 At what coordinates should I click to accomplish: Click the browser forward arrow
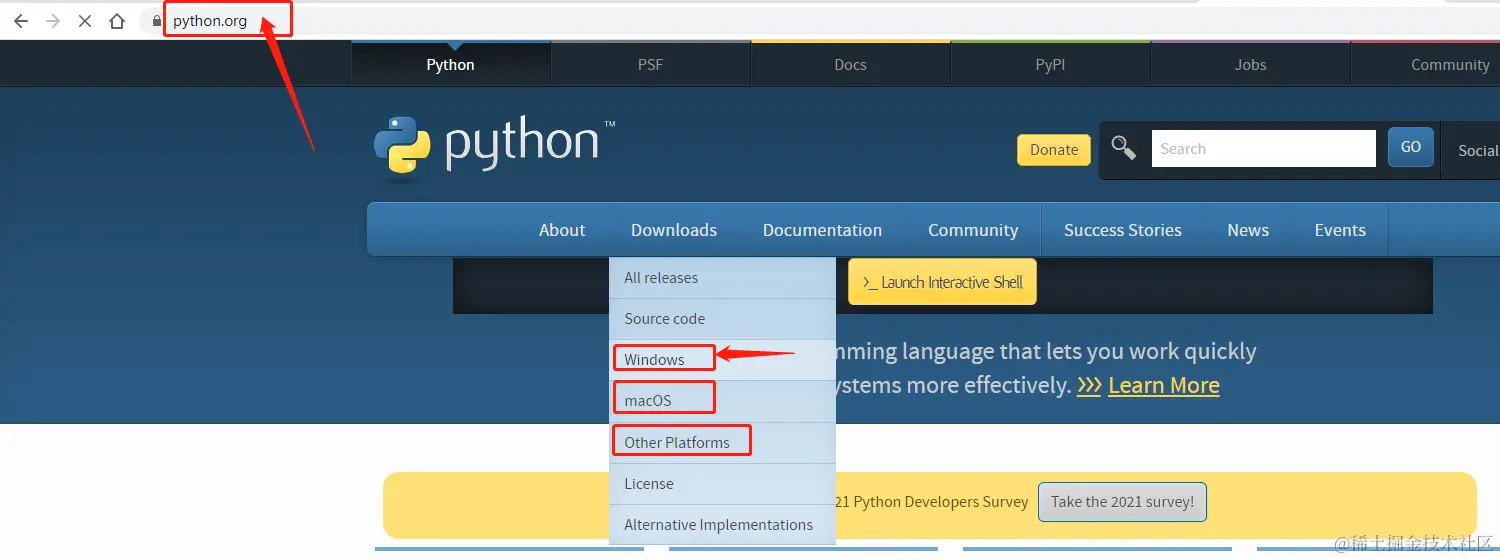[x=53, y=21]
